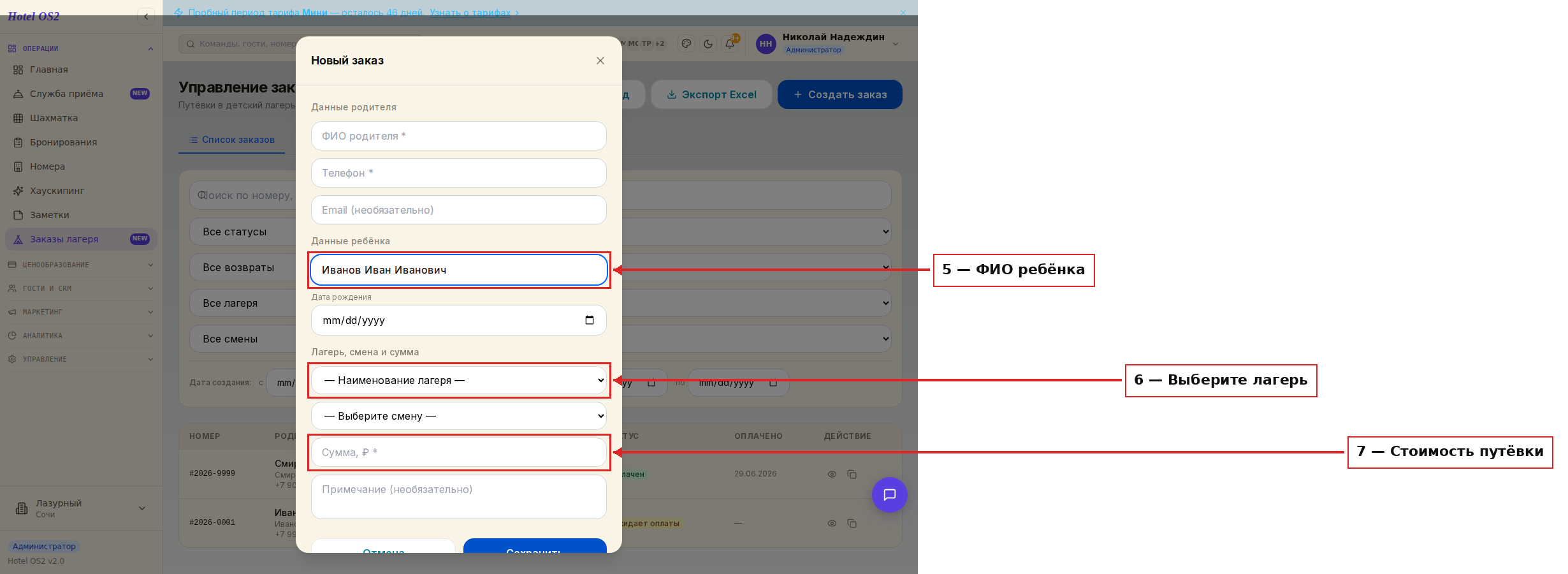Click the Создать заказ button
1568x574 pixels.
pyautogui.click(x=839, y=94)
